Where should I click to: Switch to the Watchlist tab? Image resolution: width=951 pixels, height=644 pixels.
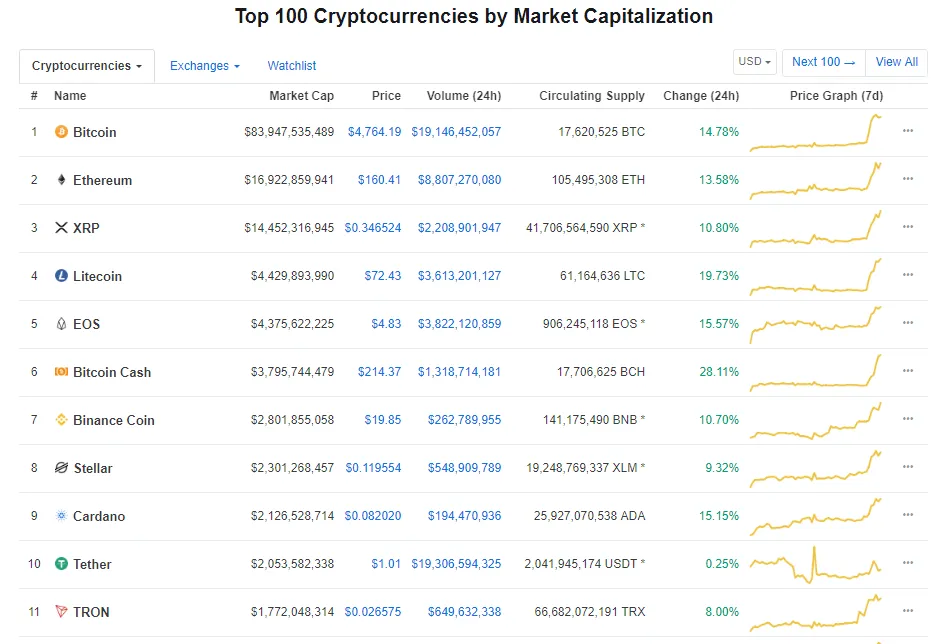click(292, 66)
